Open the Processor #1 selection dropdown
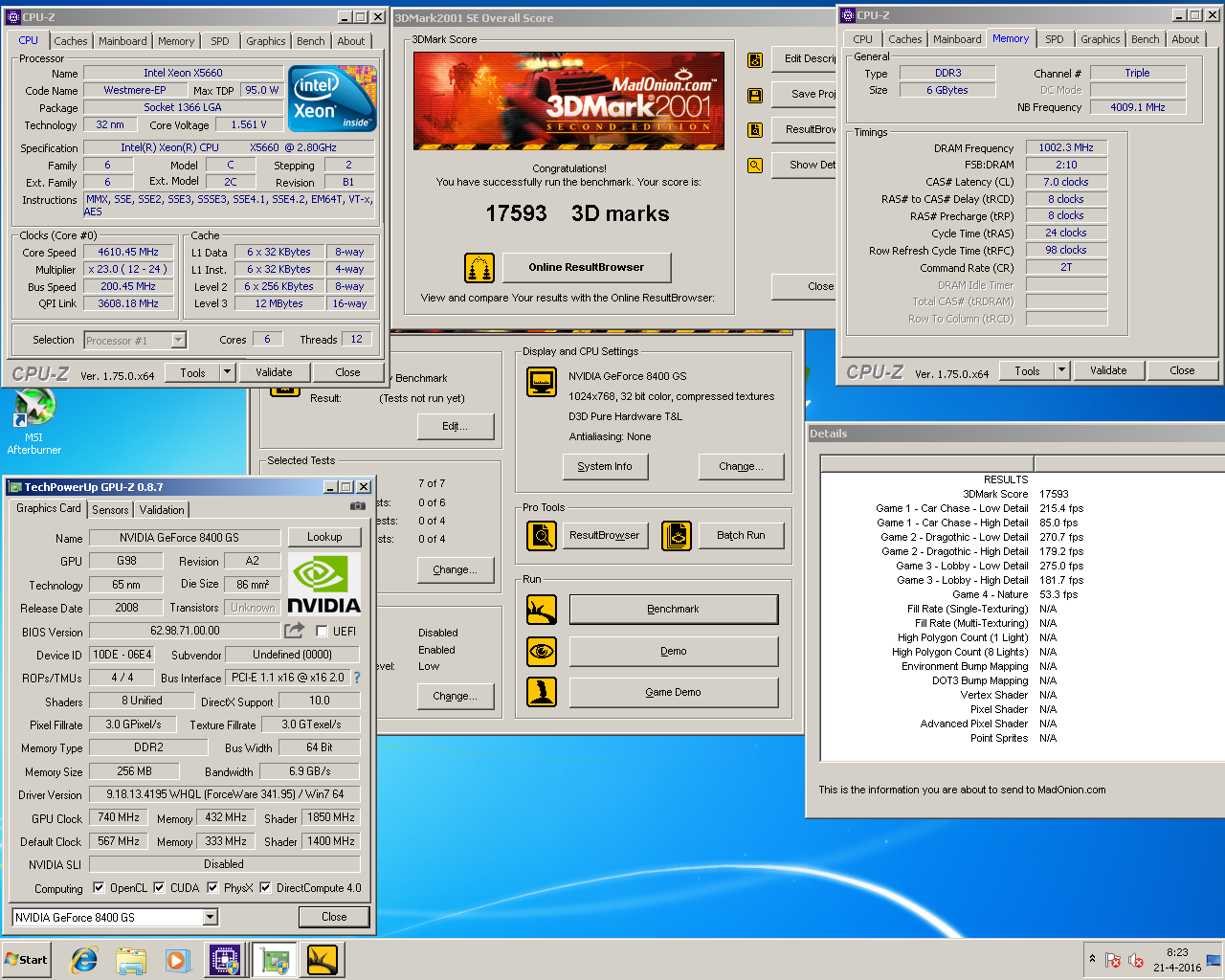This screenshot has height=980, width=1225. click(x=178, y=340)
